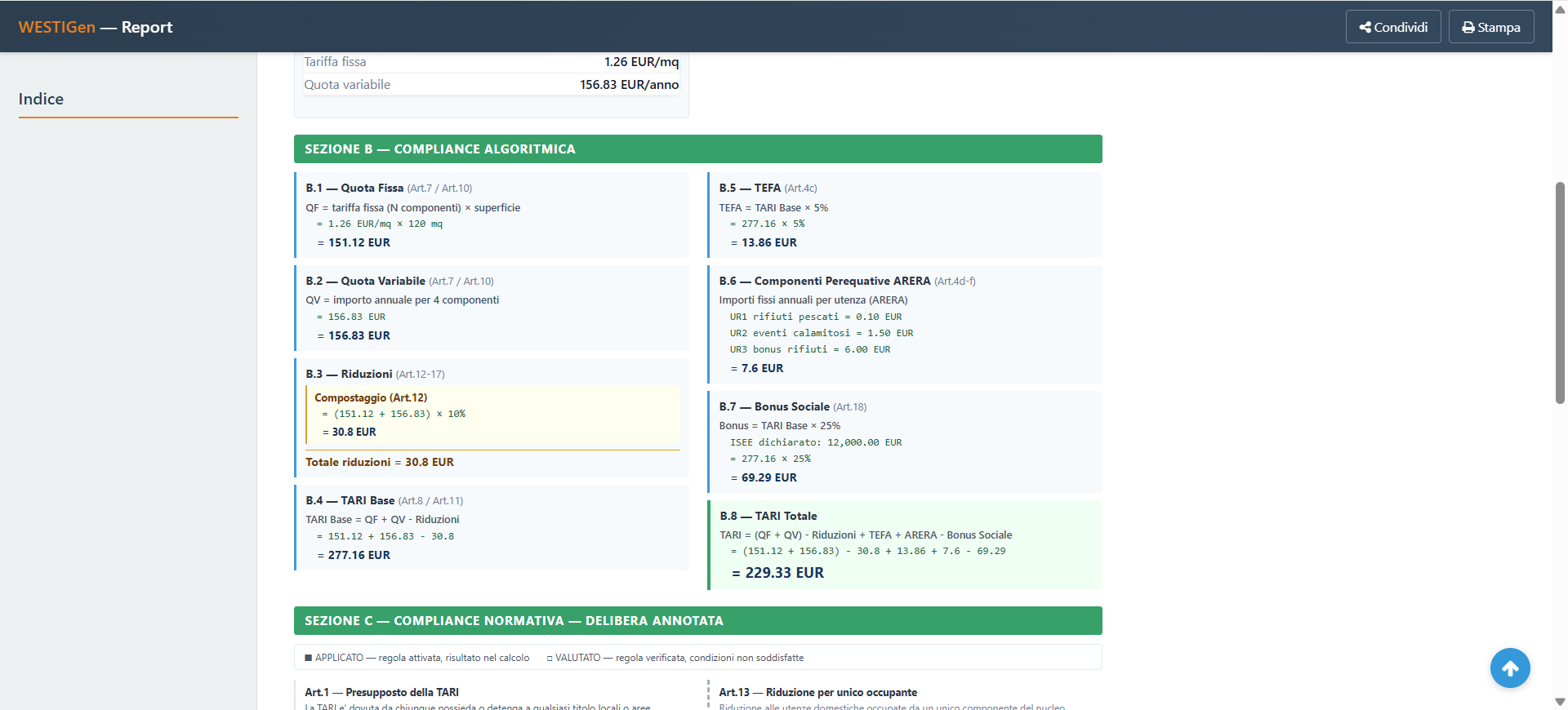Click the UR3 bonus rifiuti line
Image resolution: width=1568 pixels, height=710 pixels.
pyautogui.click(x=810, y=349)
